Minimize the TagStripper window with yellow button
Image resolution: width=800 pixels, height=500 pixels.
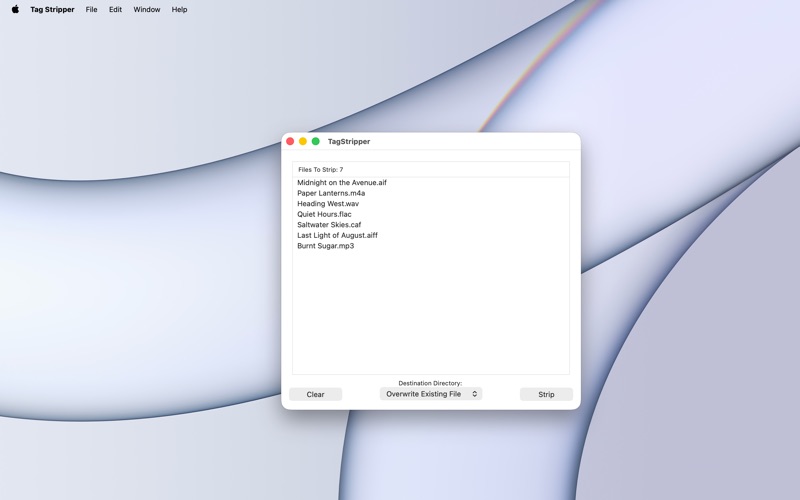[303, 141]
